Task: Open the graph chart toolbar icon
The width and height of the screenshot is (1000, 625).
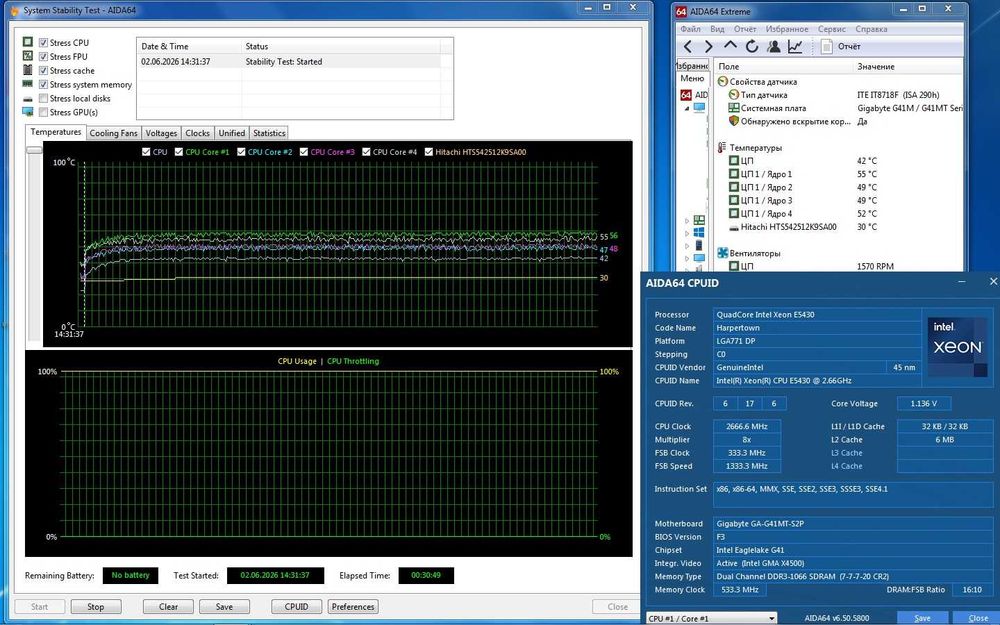Action: pos(795,47)
